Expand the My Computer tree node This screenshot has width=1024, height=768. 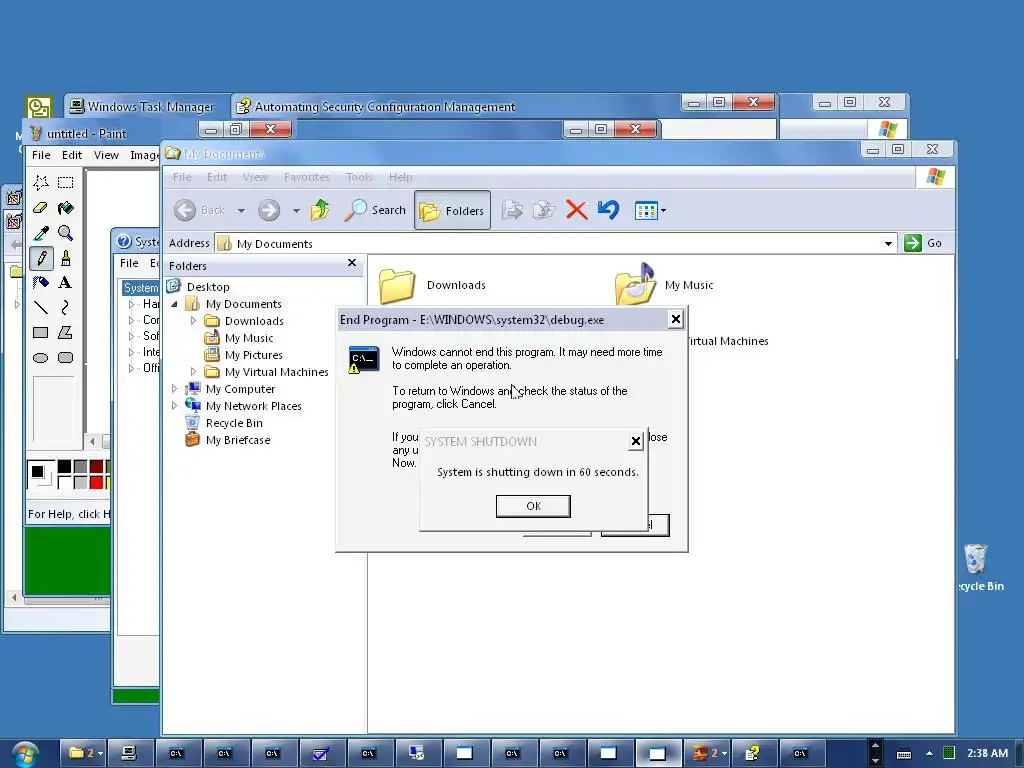click(x=174, y=389)
